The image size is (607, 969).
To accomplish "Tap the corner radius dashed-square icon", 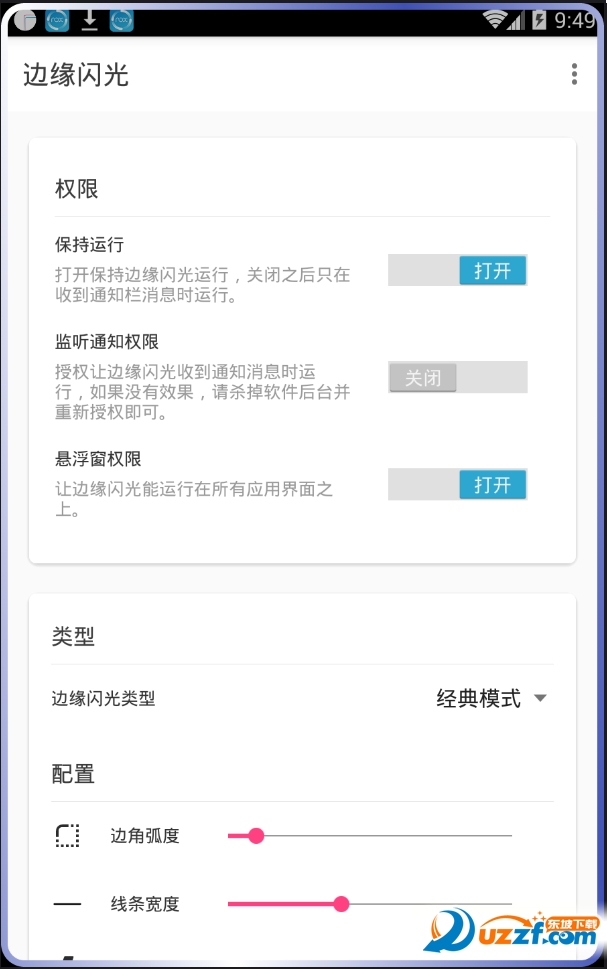I will (67, 835).
